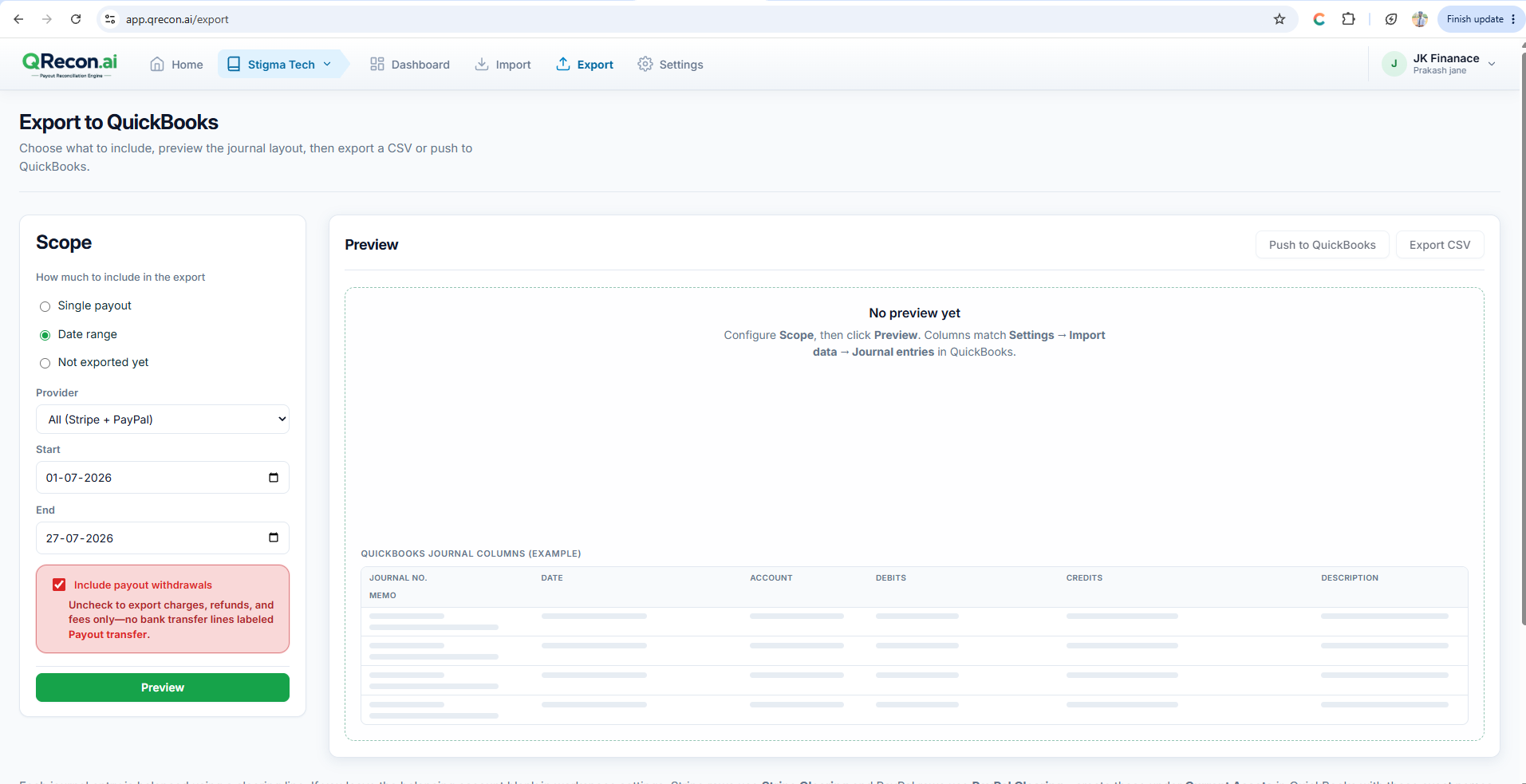Click the 'ACCOUNT' column header
Image resolution: width=1526 pixels, height=784 pixels.
771,577
